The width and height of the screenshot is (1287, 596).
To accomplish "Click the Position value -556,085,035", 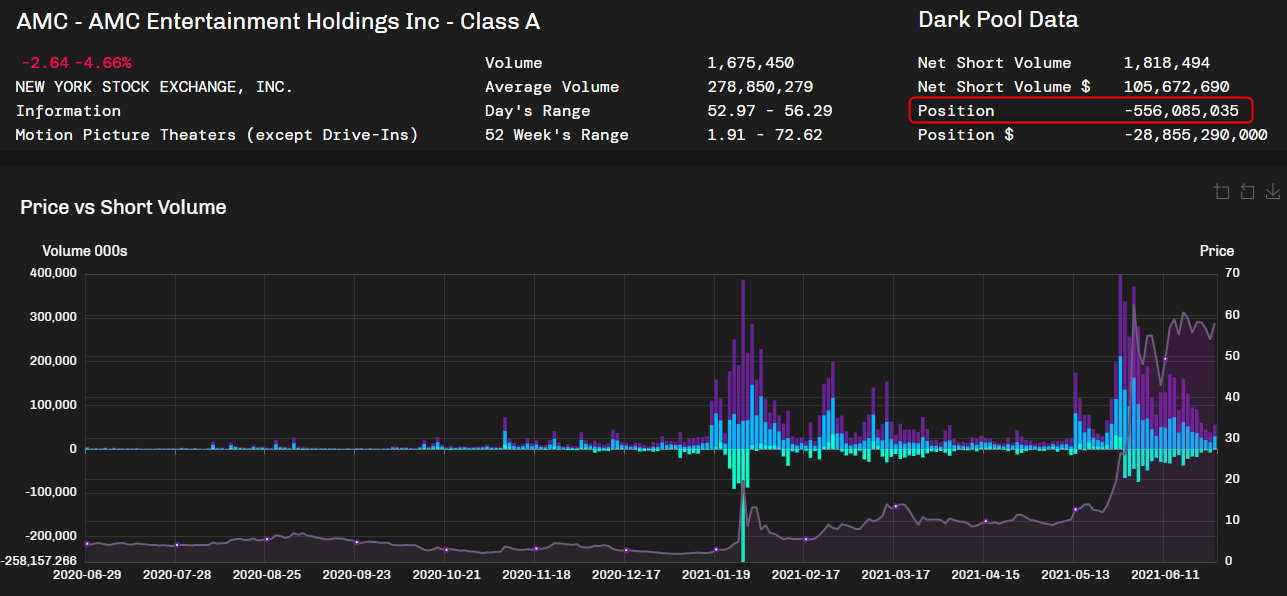I will 1182,111.
